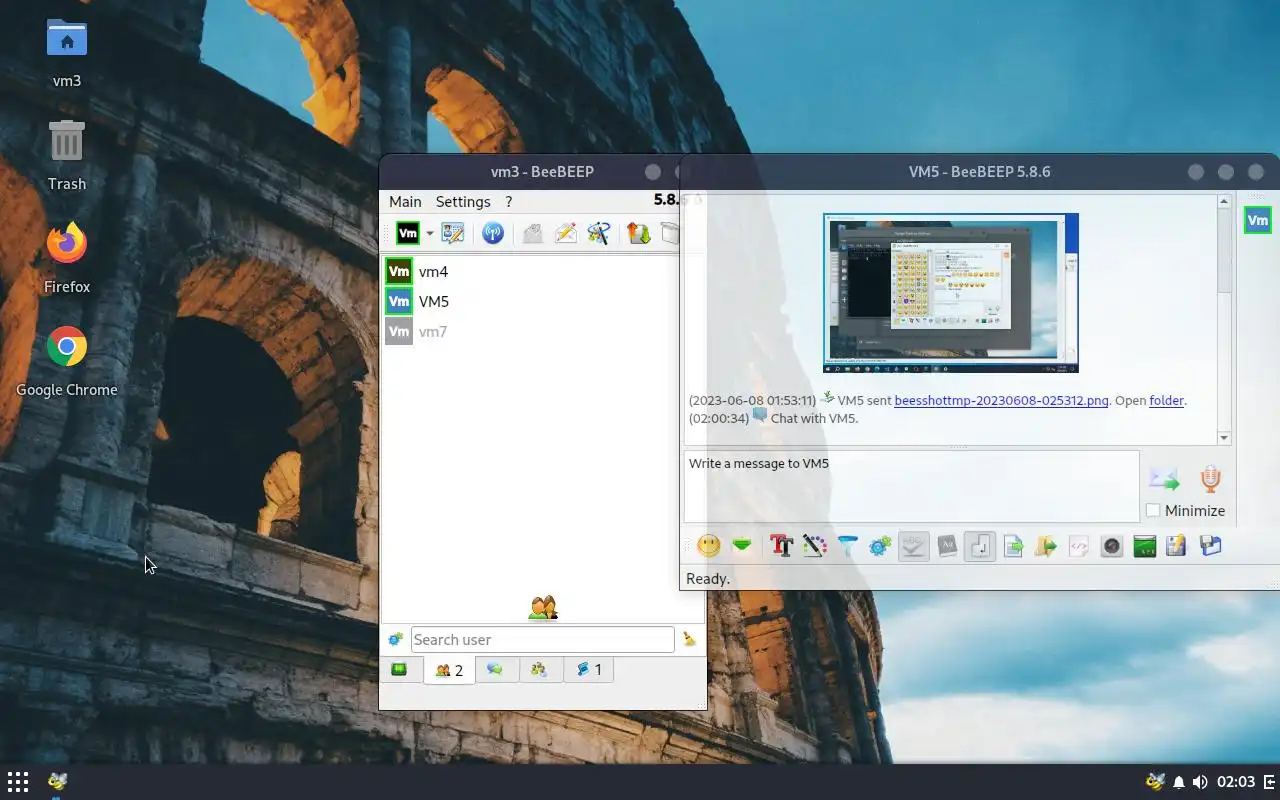Toggle the word completer dictionary icon
This screenshot has height=800, width=1280.
pos(947,546)
